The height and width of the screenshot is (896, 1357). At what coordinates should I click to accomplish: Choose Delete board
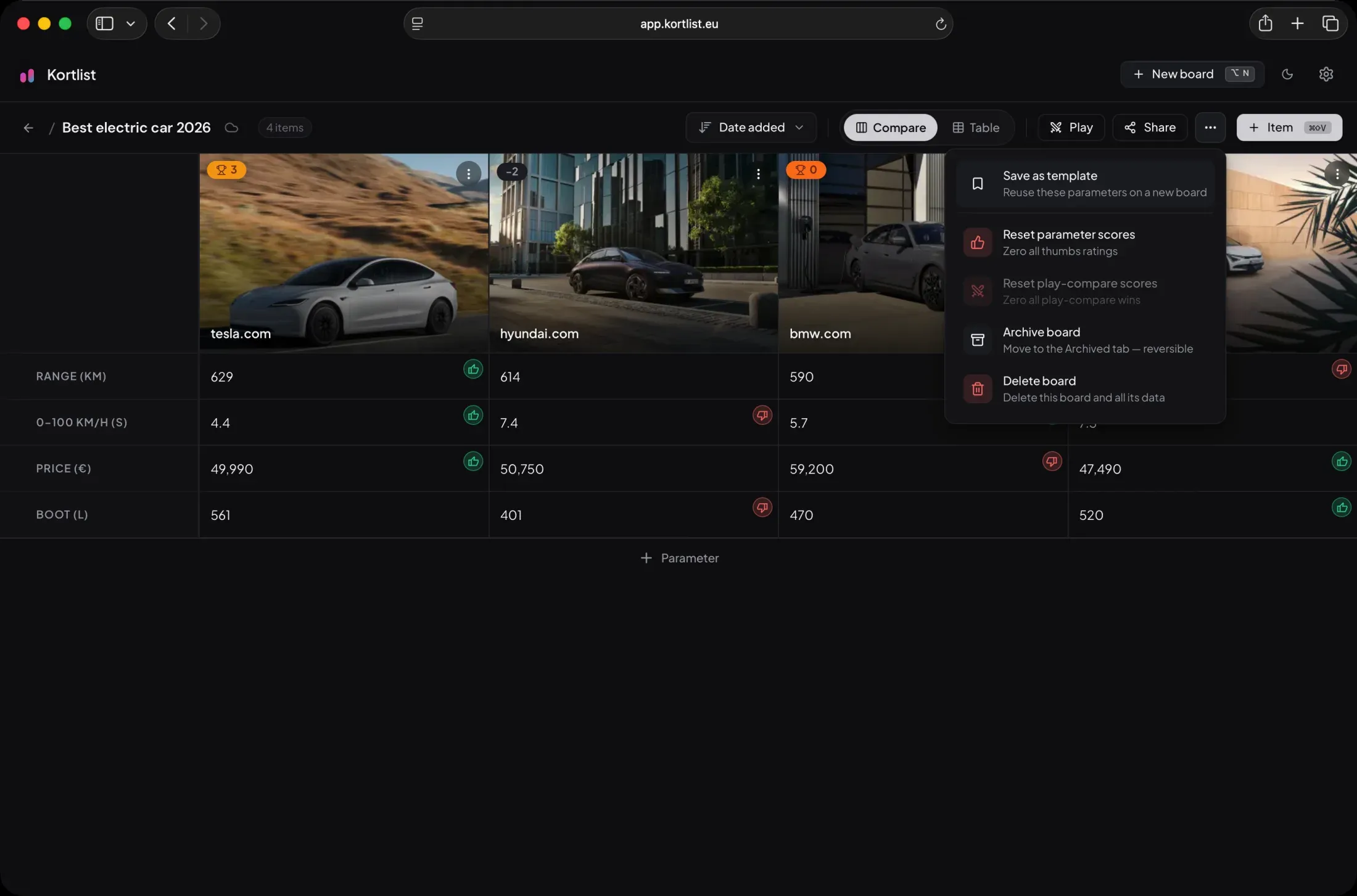tap(1084, 388)
